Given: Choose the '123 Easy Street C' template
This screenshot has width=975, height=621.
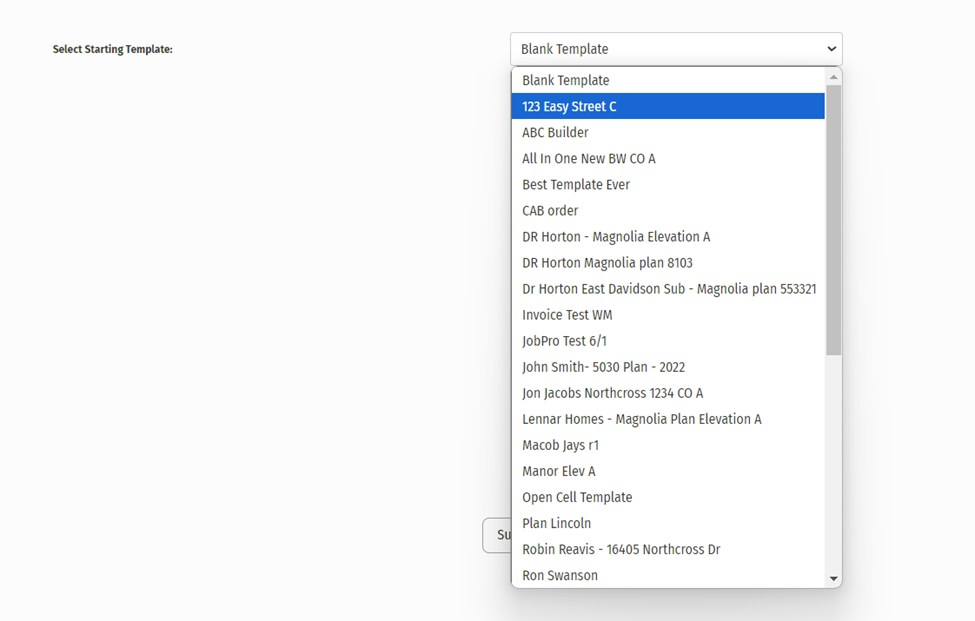Looking at the screenshot, I should point(570,106).
